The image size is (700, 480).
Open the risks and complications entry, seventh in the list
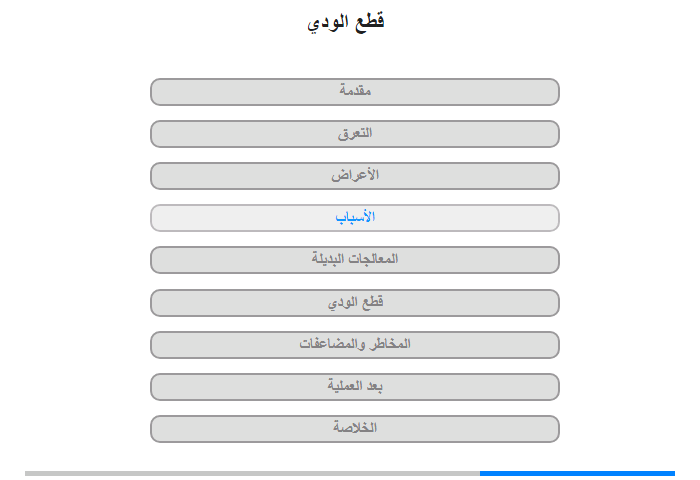pos(354,345)
